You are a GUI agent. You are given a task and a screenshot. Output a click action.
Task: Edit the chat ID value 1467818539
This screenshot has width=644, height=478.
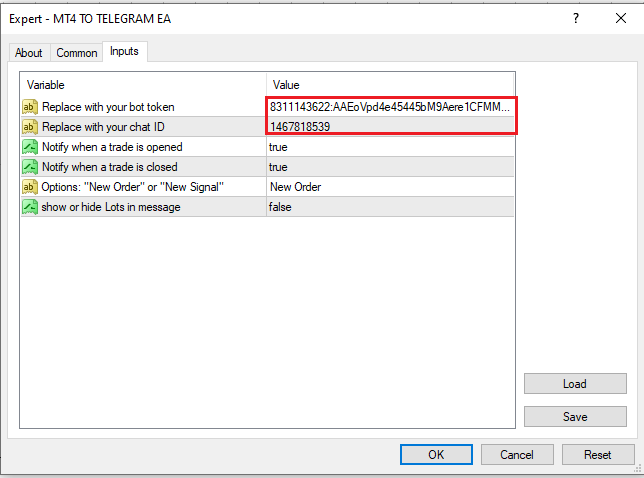(391, 127)
